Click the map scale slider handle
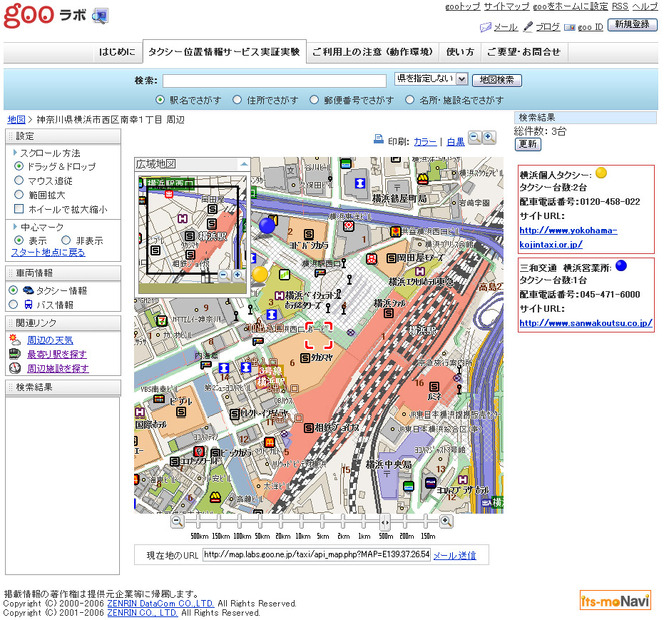Image resolution: width=664 pixels, height=620 pixels. click(x=385, y=522)
